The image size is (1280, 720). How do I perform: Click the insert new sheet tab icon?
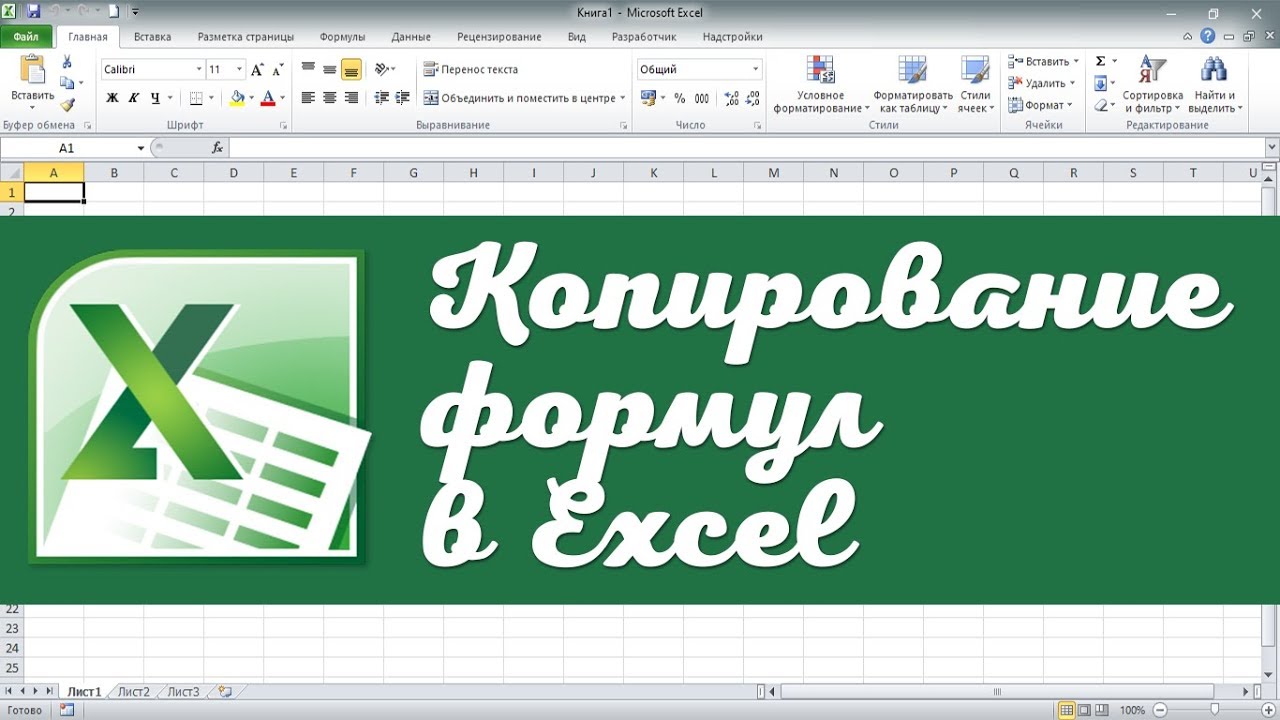click(x=225, y=691)
